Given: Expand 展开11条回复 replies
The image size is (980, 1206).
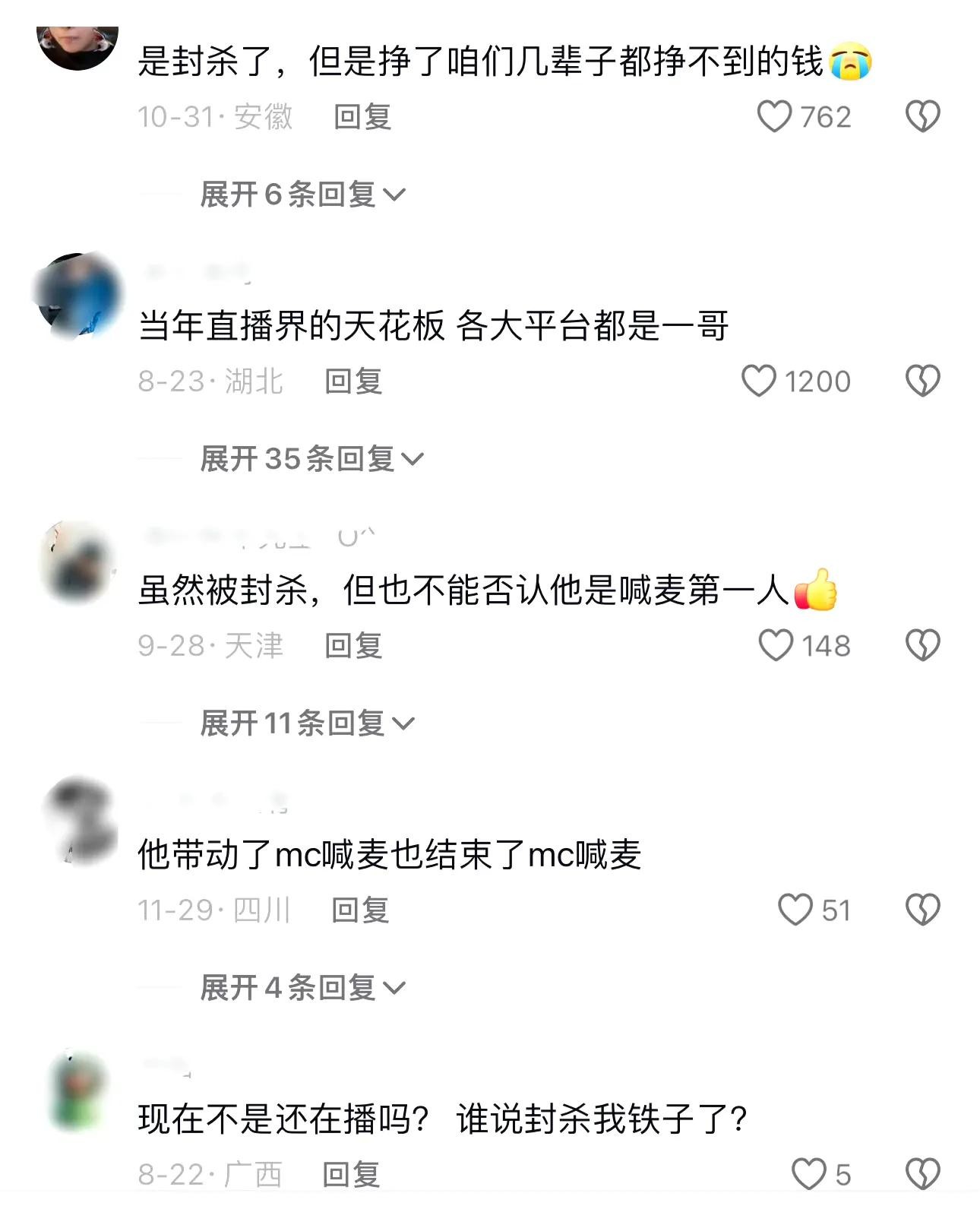Looking at the screenshot, I should point(307,723).
